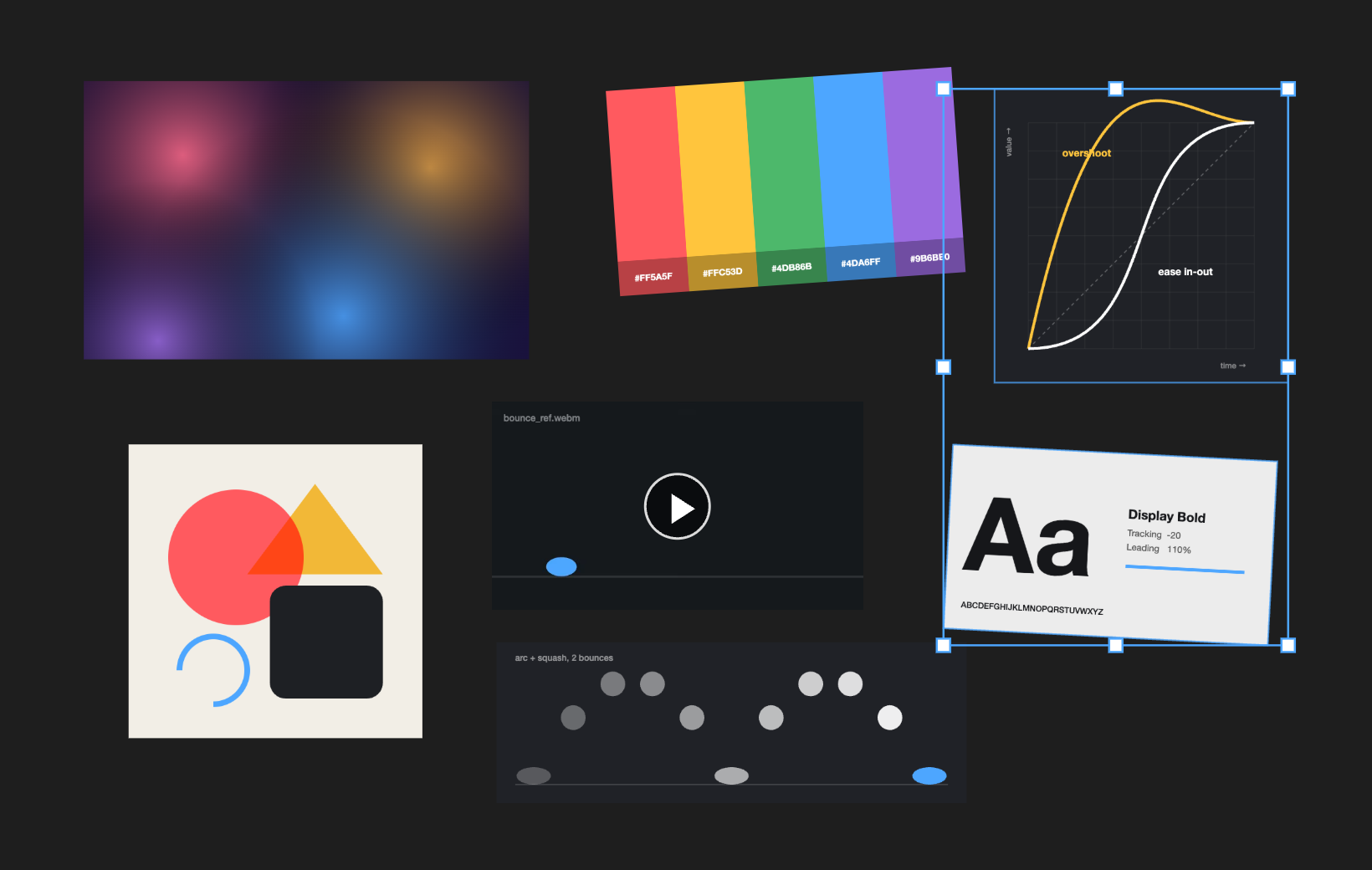Click the "bounce_ref.webm" file name

point(541,418)
